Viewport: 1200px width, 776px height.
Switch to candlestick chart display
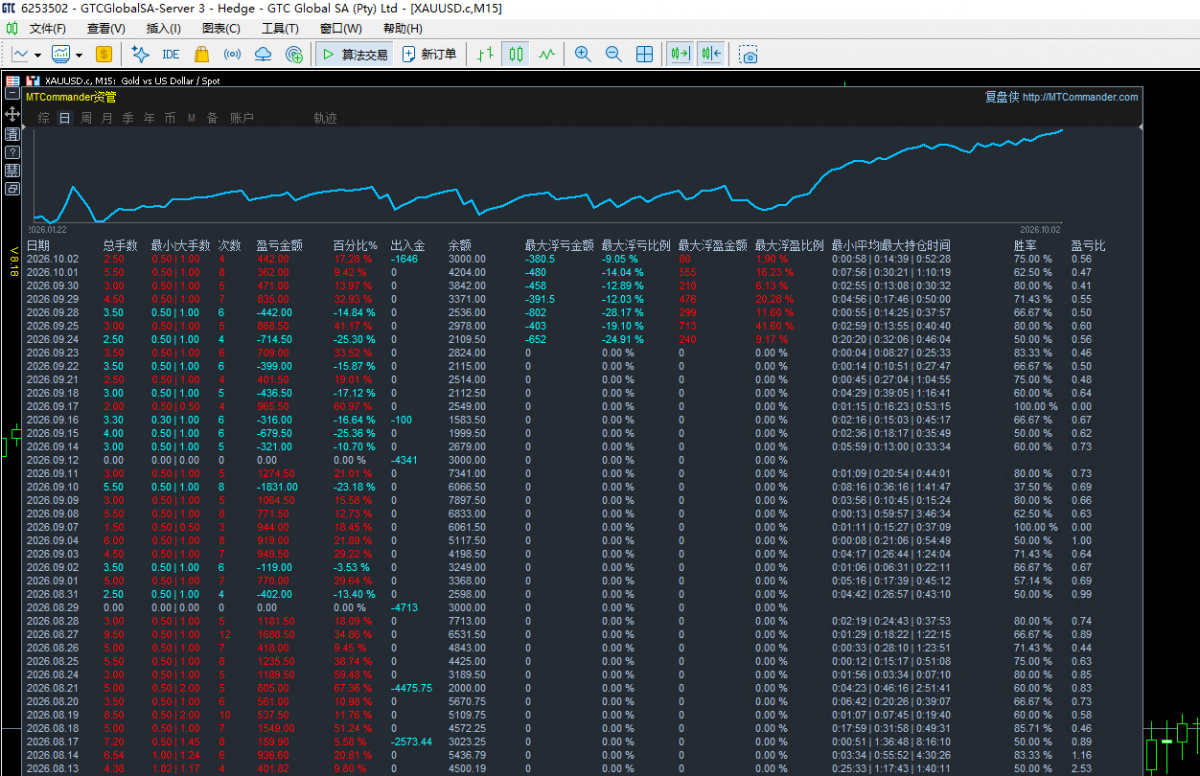[x=516, y=54]
